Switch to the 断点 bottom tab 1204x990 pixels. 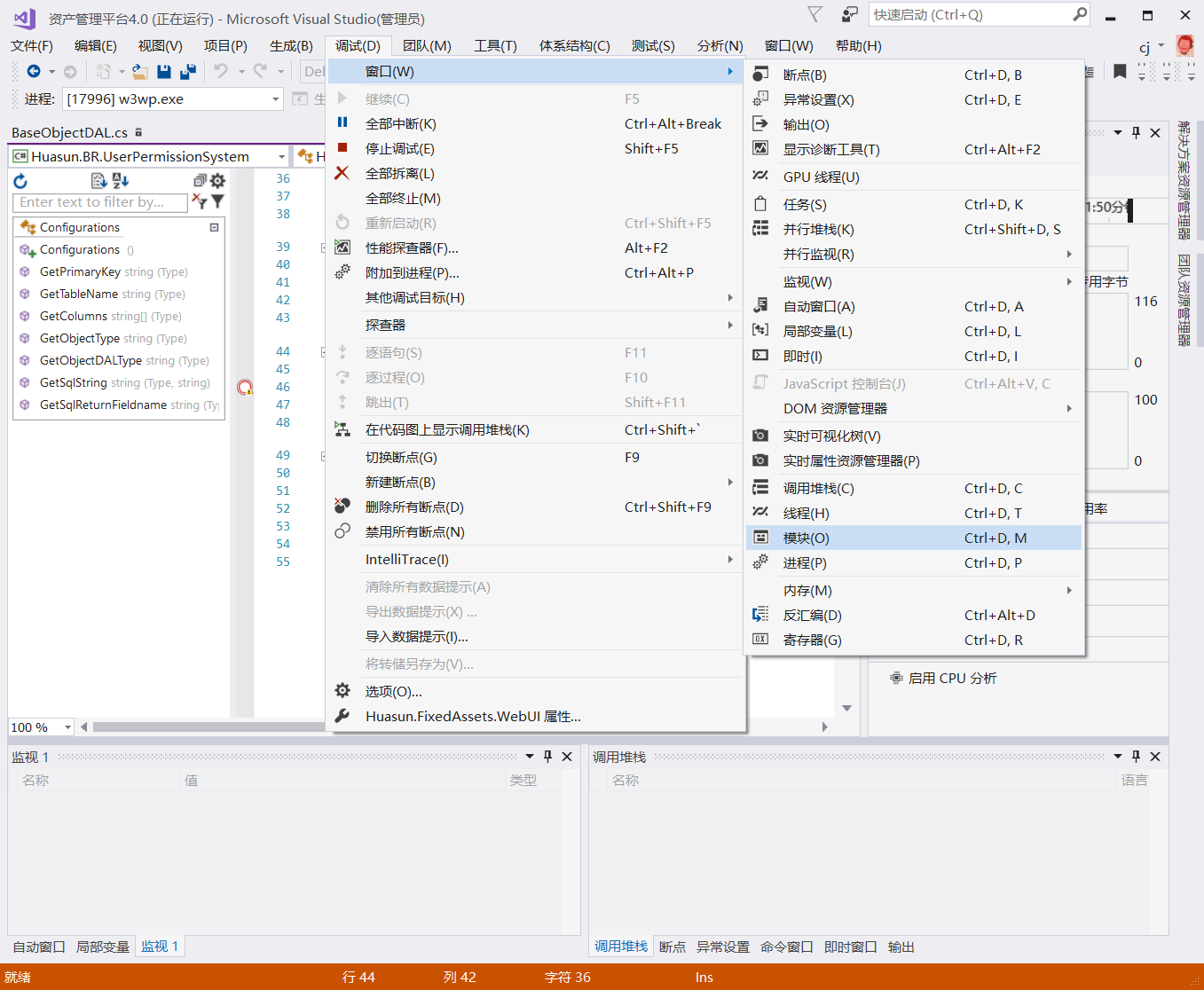pos(673,947)
